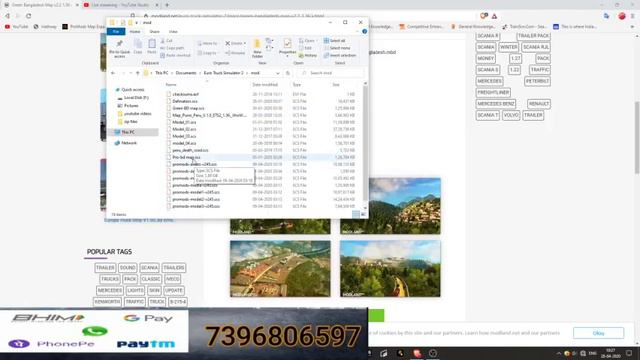The width and height of the screenshot is (640, 360).
Task: Open Properties from the ribbon
Action: pyautogui.click(x=287, y=48)
